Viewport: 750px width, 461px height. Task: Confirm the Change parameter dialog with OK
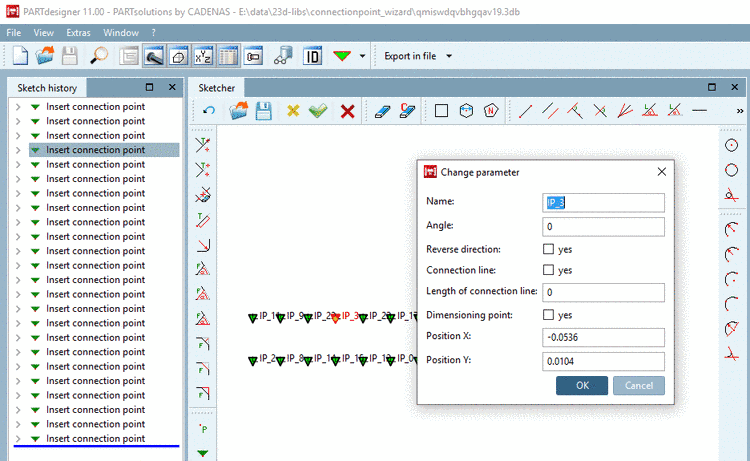582,385
